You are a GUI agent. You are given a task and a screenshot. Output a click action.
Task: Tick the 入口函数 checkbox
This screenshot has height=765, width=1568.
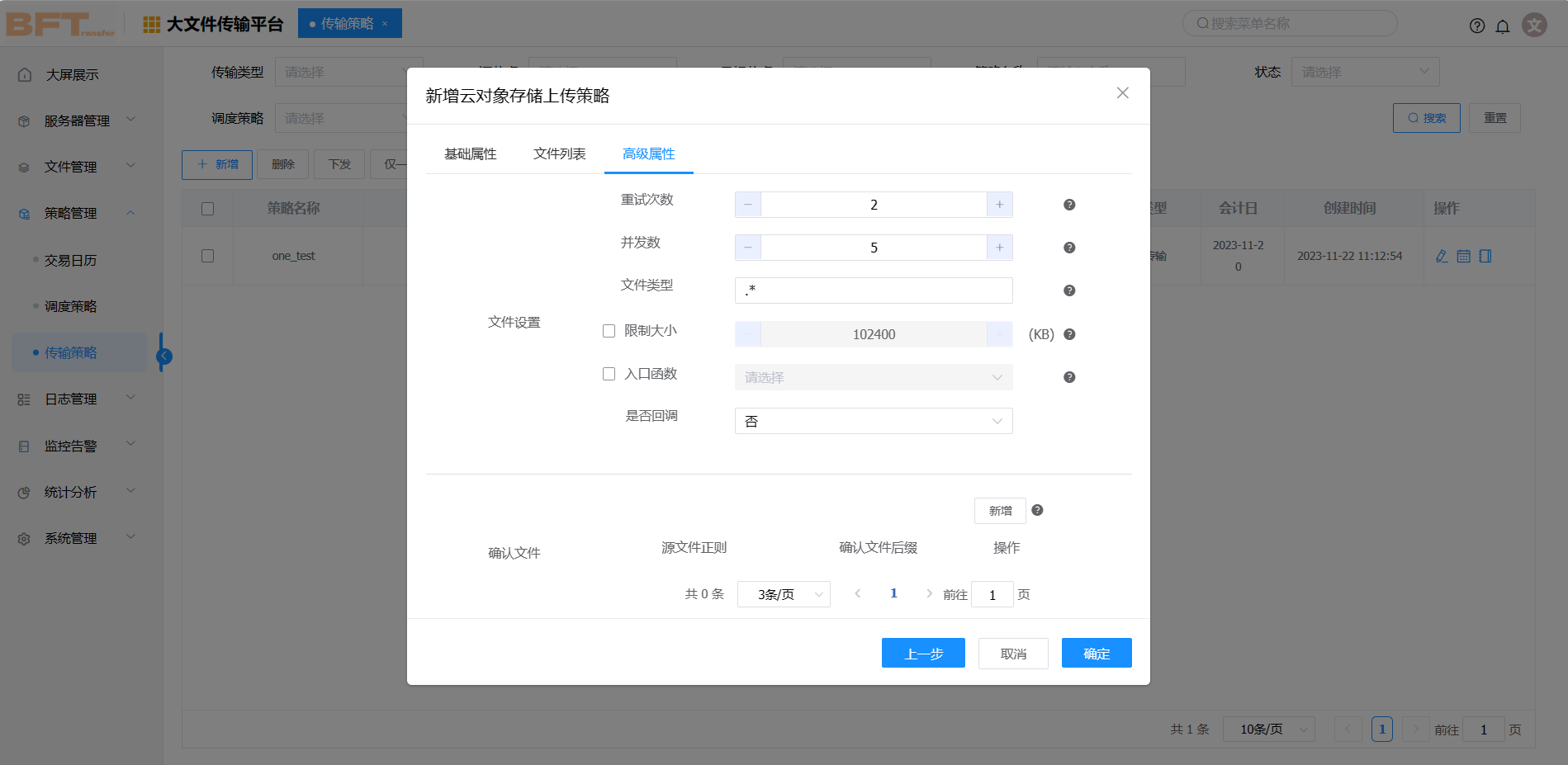tap(609, 374)
